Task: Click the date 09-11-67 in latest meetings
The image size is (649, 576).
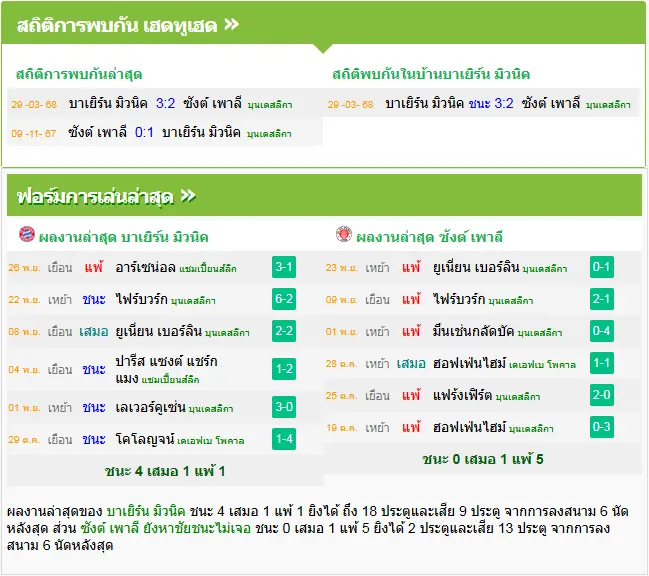Action: [34, 134]
